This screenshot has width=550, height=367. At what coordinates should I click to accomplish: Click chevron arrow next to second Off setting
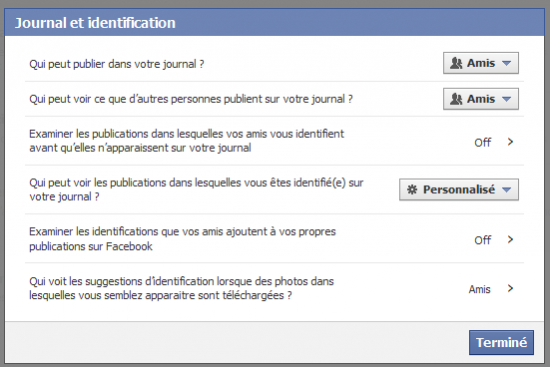tap(510, 240)
